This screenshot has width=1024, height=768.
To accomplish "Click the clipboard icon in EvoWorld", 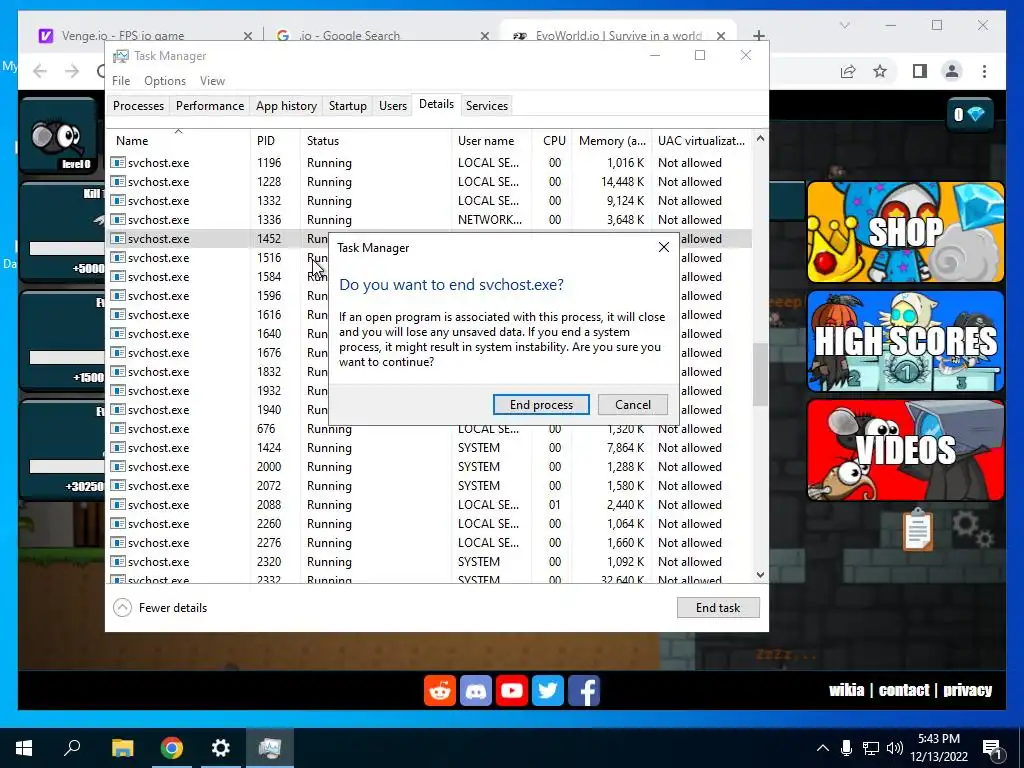I will pos(918,529).
